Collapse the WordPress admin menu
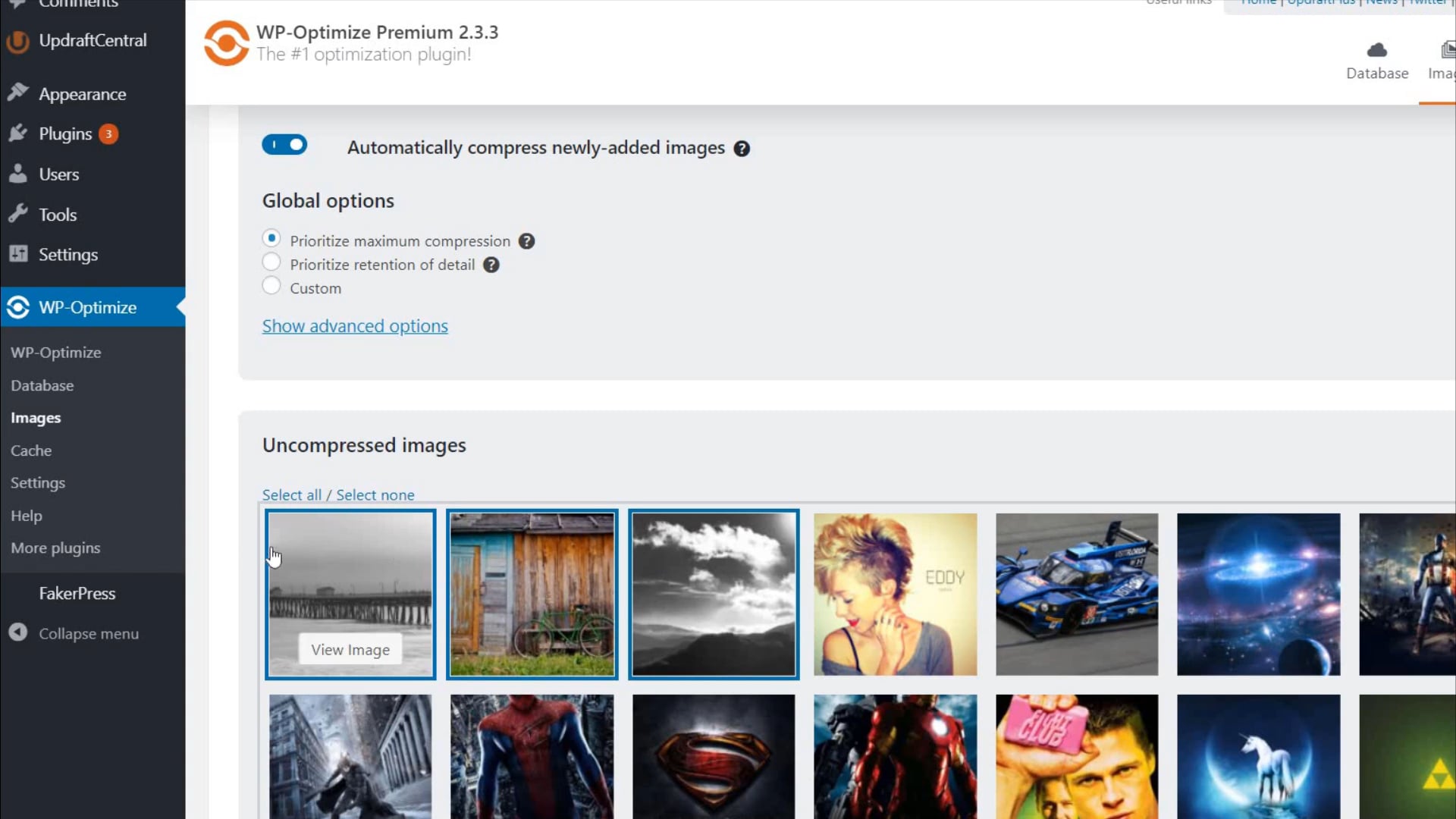 click(89, 633)
